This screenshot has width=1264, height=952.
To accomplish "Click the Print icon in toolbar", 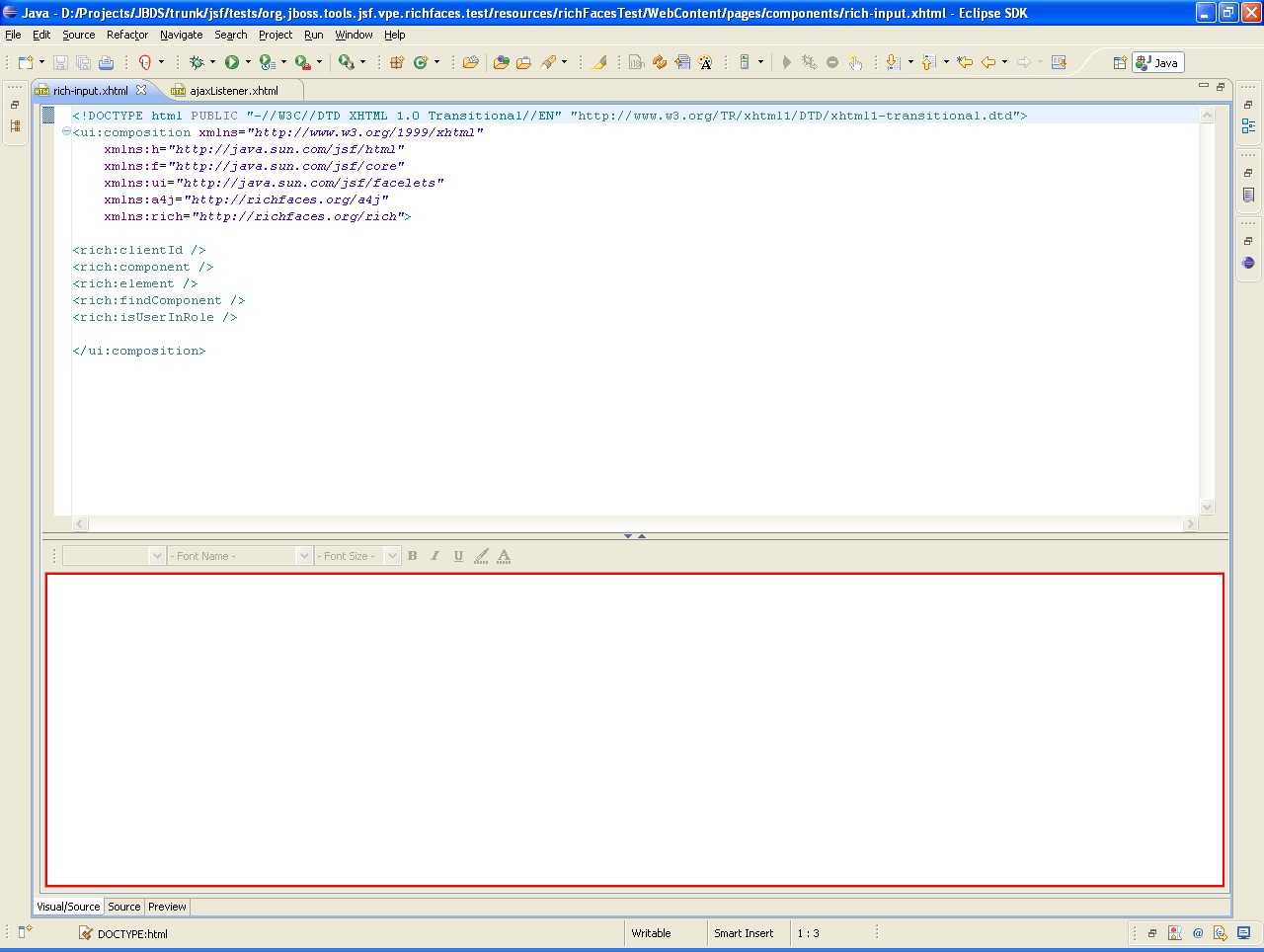I will (x=106, y=62).
